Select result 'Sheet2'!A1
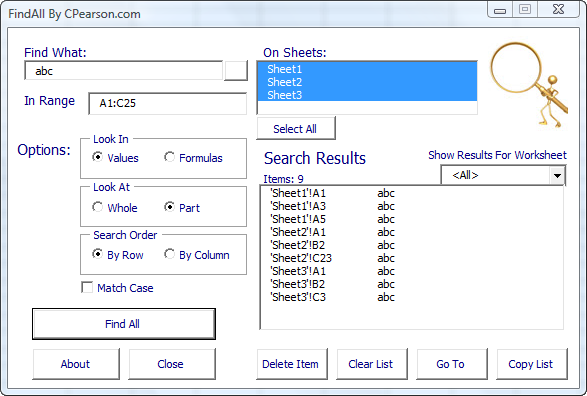 tap(412, 232)
